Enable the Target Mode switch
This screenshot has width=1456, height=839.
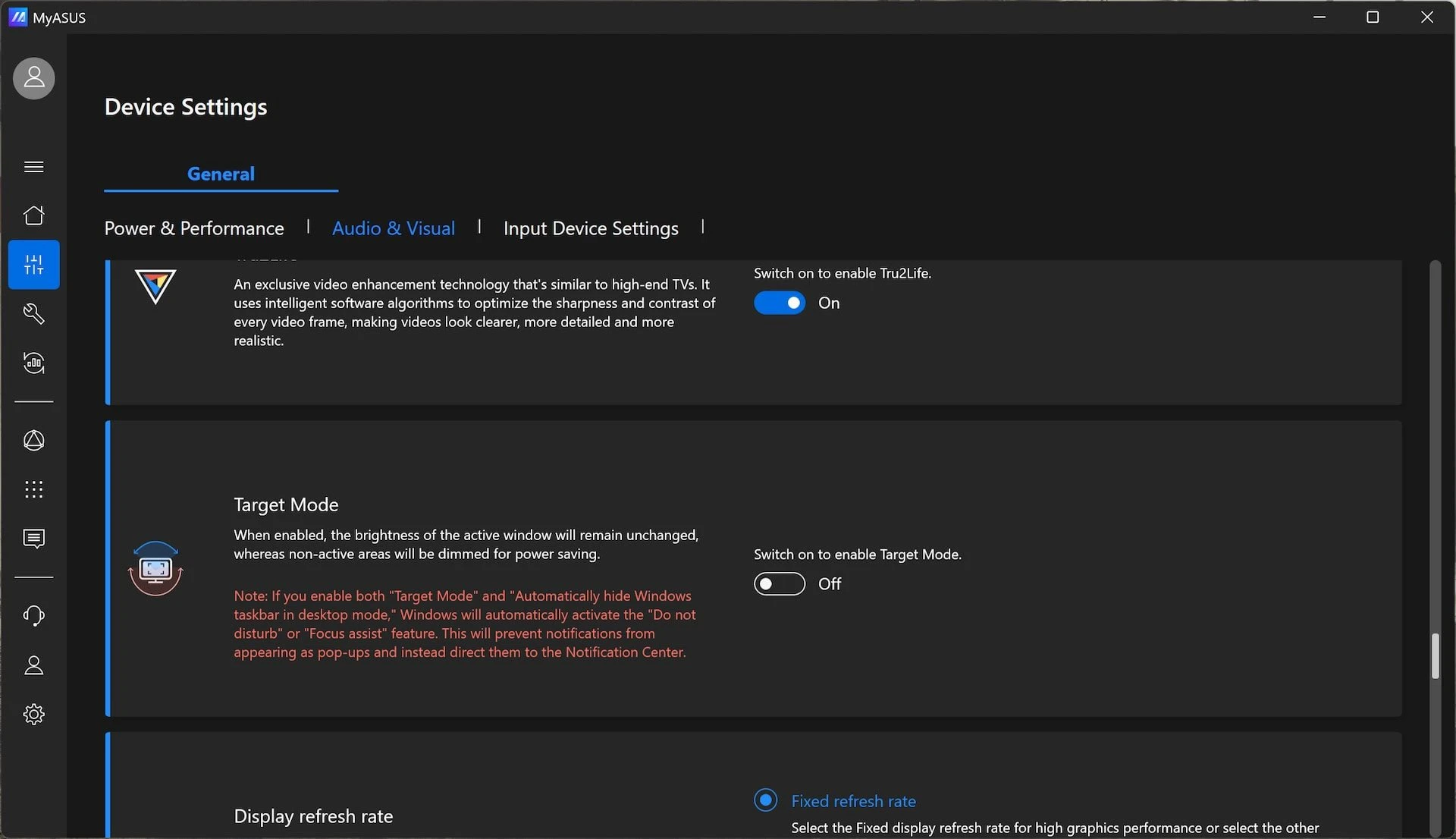779,583
